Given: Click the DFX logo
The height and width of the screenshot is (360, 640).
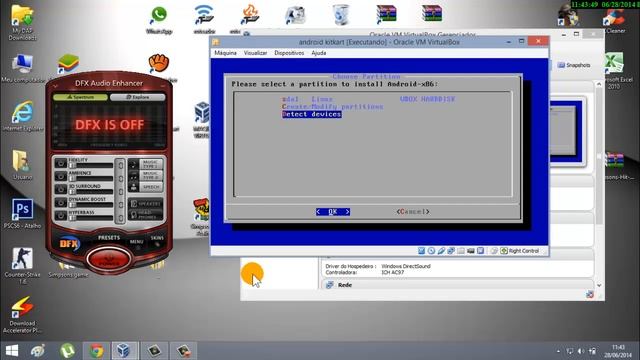Looking at the screenshot, I should point(69,244).
